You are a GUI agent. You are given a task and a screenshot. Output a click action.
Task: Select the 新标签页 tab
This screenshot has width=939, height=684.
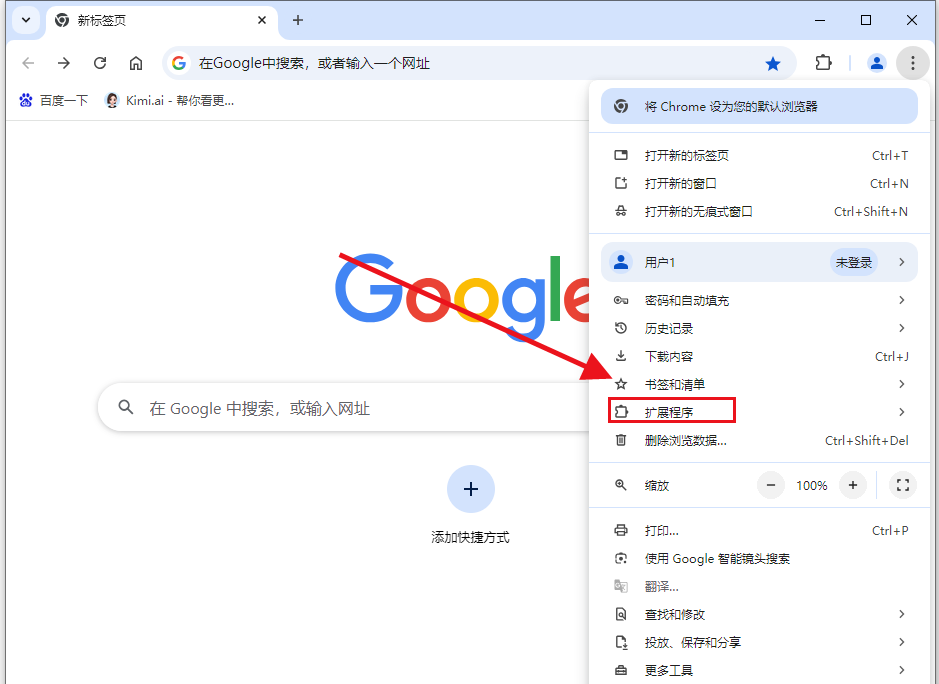[162, 20]
